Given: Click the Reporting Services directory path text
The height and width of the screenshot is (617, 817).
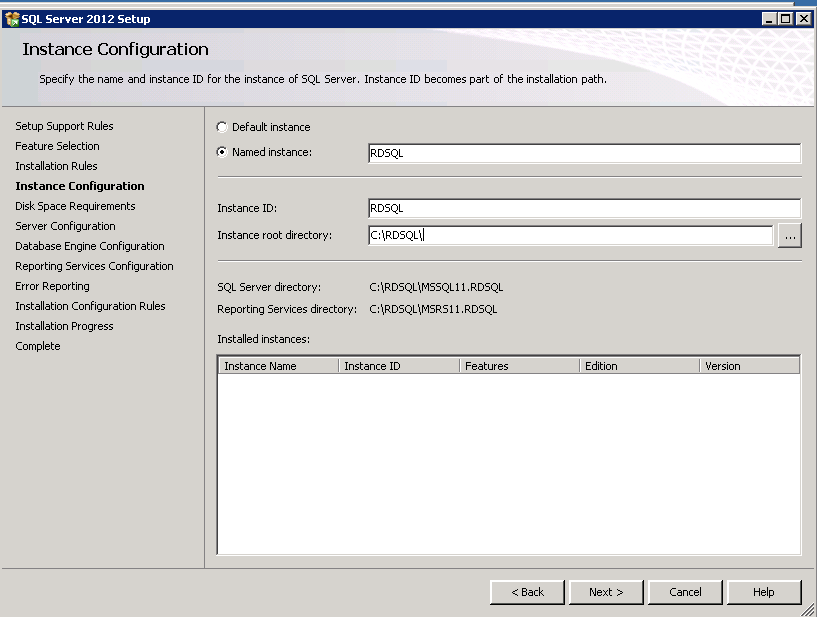Looking at the screenshot, I should pyautogui.click(x=433, y=309).
